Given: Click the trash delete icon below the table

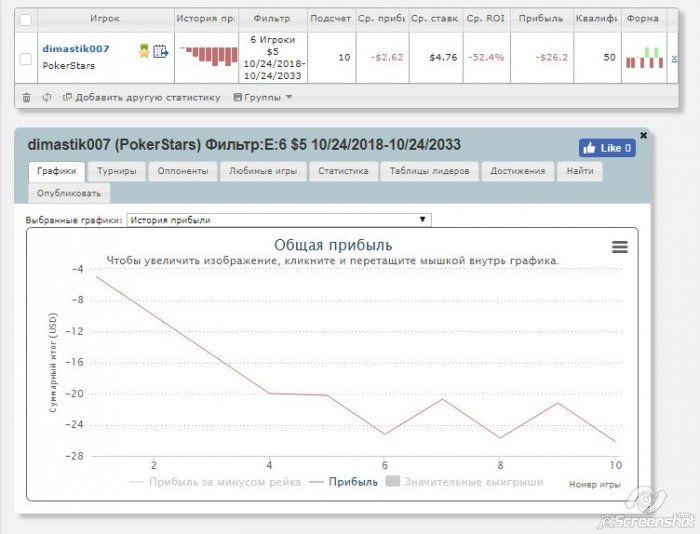Looking at the screenshot, I should click(26, 97).
